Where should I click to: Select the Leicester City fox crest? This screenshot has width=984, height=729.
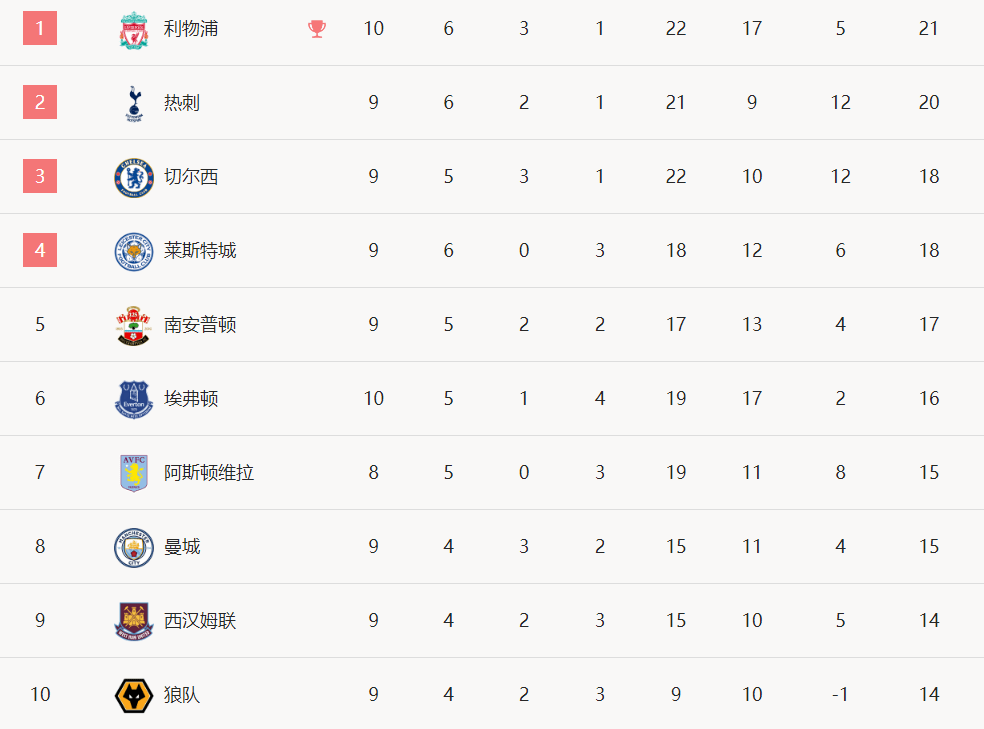click(x=134, y=252)
